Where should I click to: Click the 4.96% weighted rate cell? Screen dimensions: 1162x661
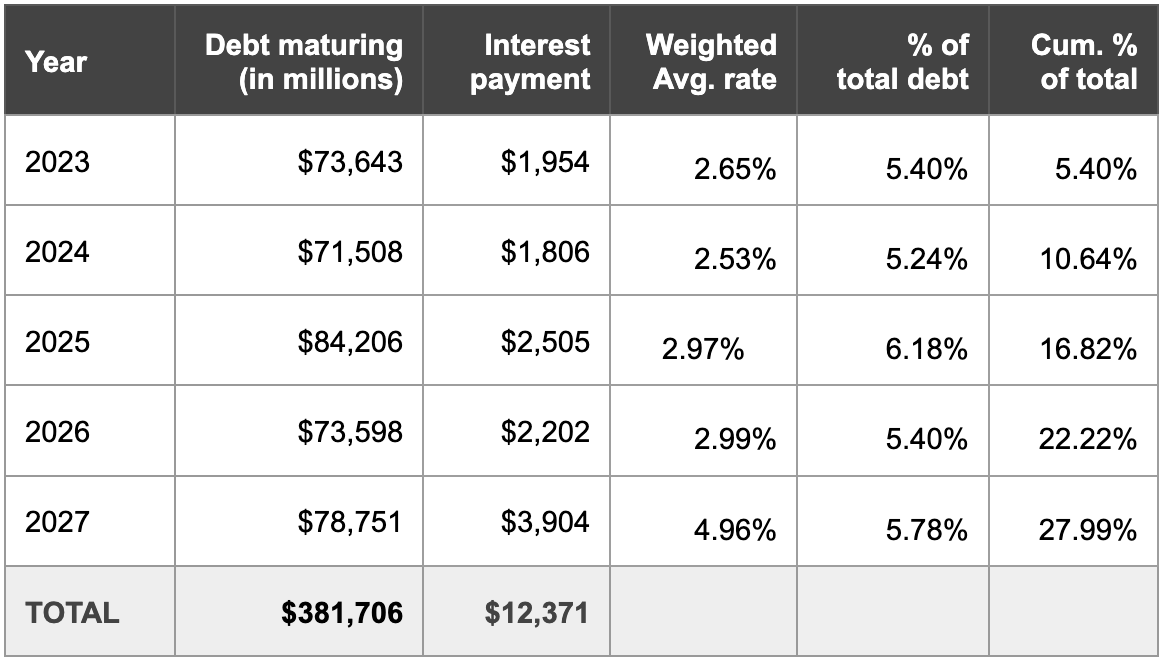[735, 530]
